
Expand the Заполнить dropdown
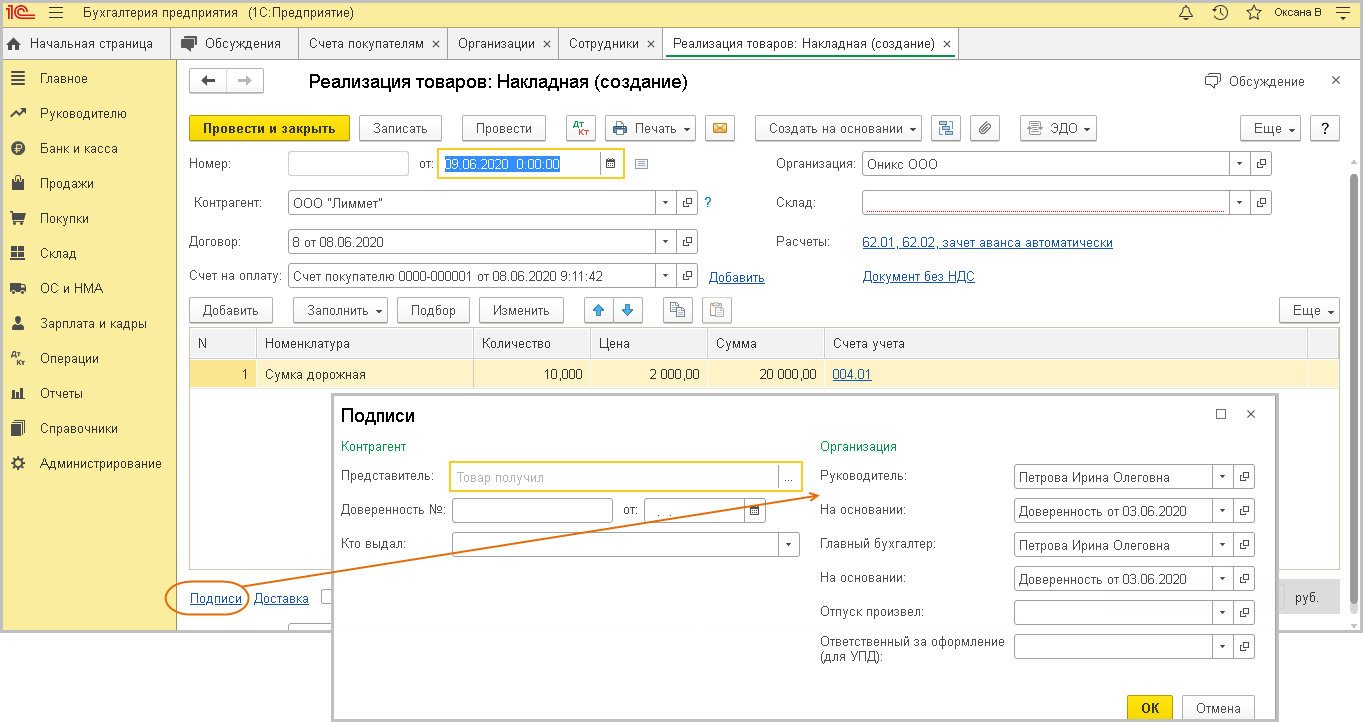click(x=340, y=310)
